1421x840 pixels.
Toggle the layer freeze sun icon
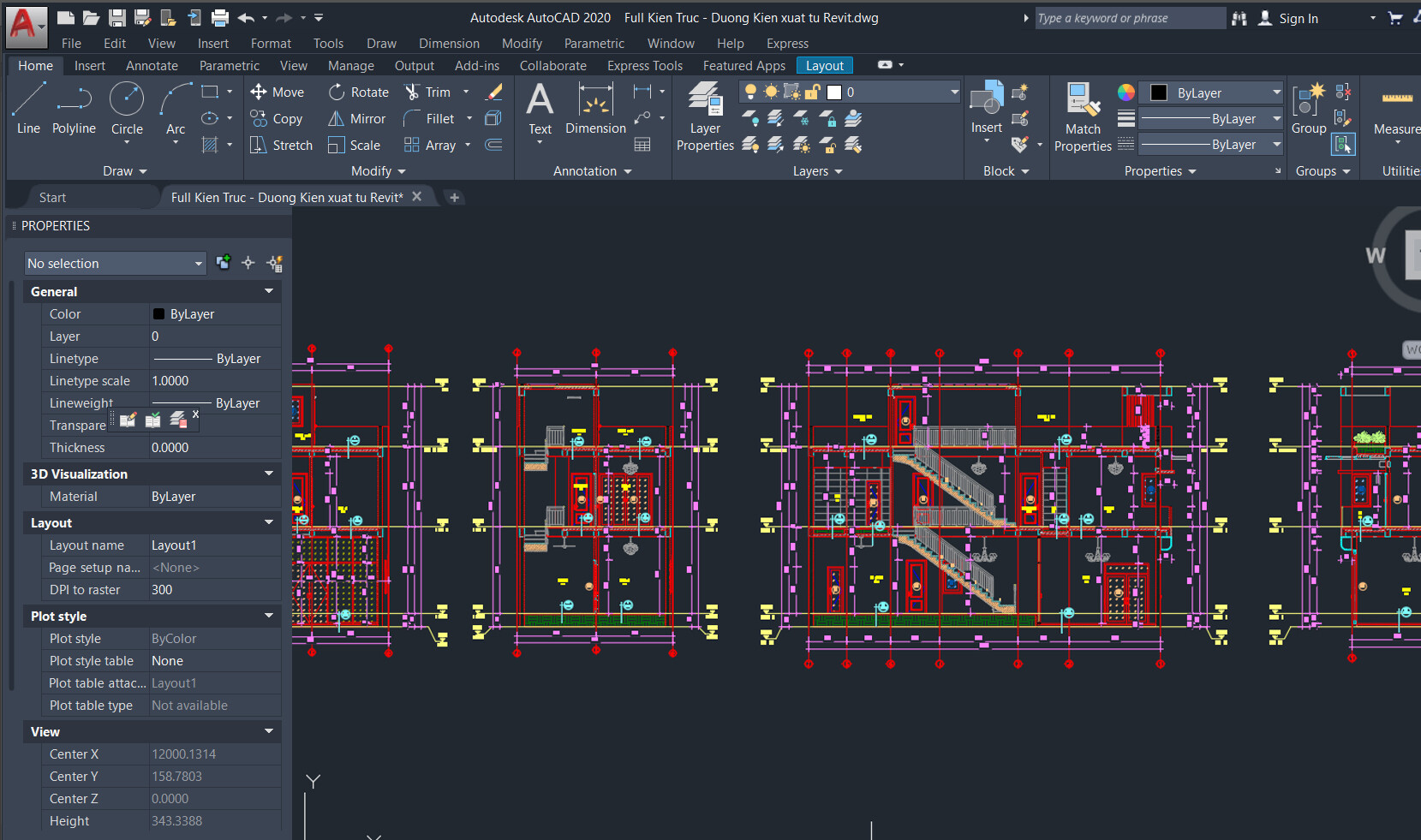click(x=770, y=92)
